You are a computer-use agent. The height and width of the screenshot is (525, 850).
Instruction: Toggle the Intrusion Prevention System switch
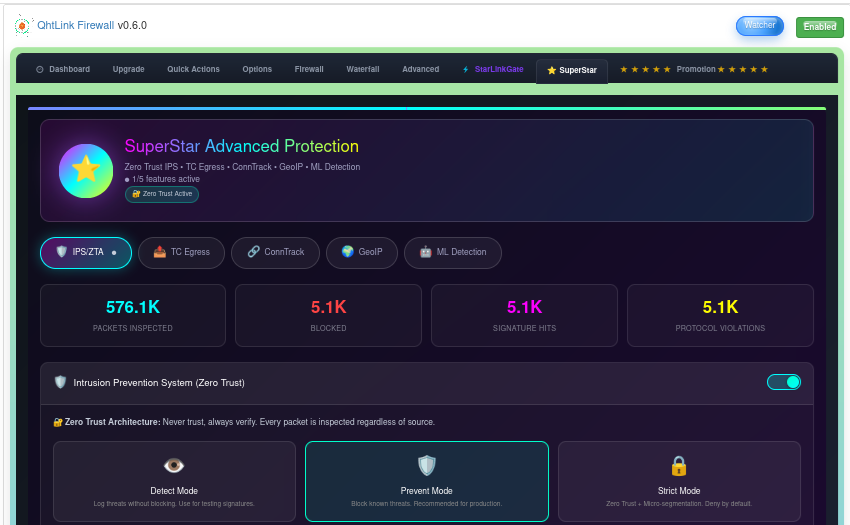pyautogui.click(x=784, y=382)
